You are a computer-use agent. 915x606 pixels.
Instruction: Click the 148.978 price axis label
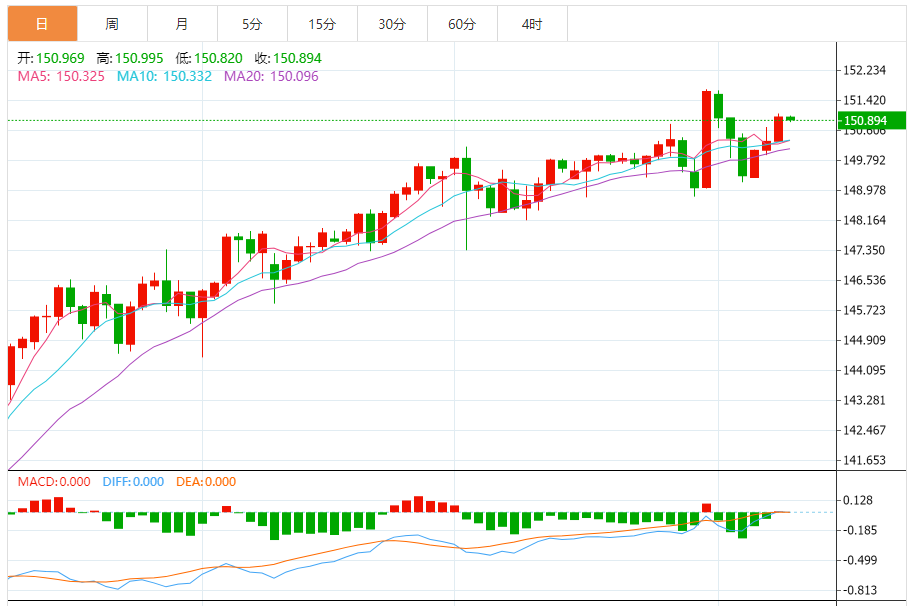click(x=864, y=190)
